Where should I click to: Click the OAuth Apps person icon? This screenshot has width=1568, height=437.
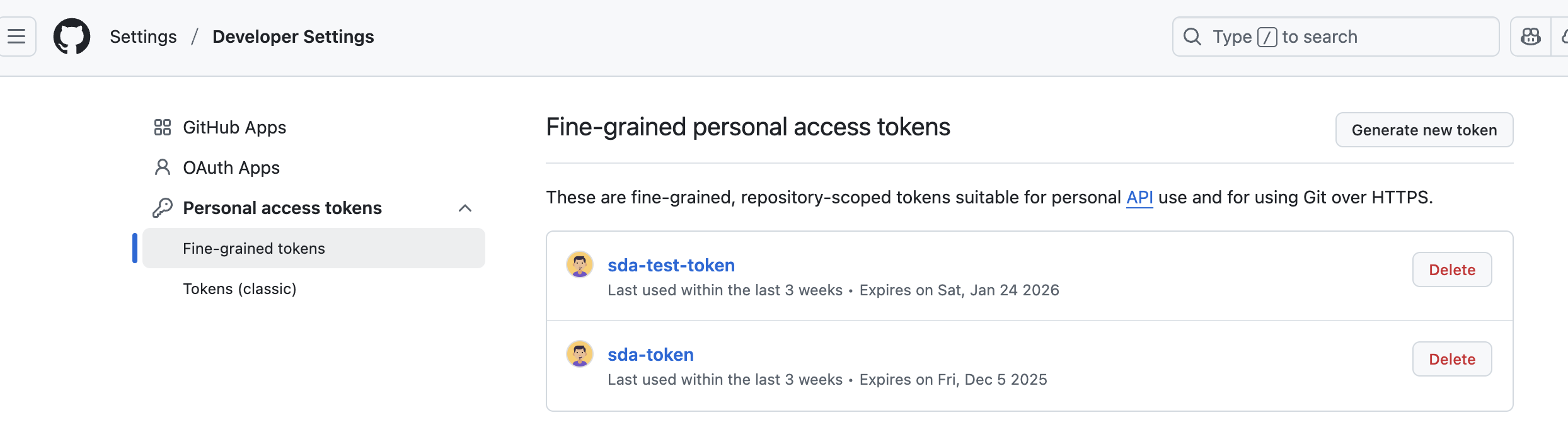click(163, 167)
